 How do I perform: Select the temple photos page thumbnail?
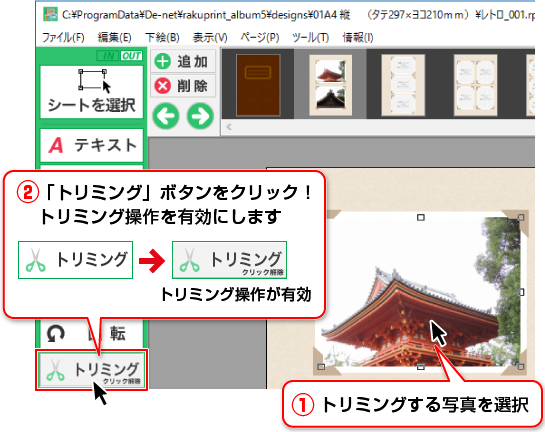331,85
